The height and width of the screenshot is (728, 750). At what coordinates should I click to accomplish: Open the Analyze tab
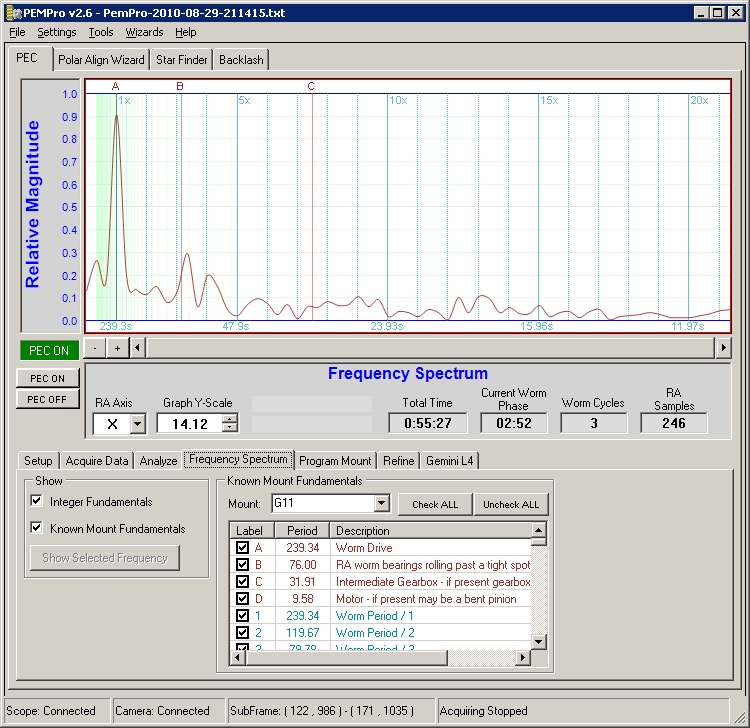158,461
